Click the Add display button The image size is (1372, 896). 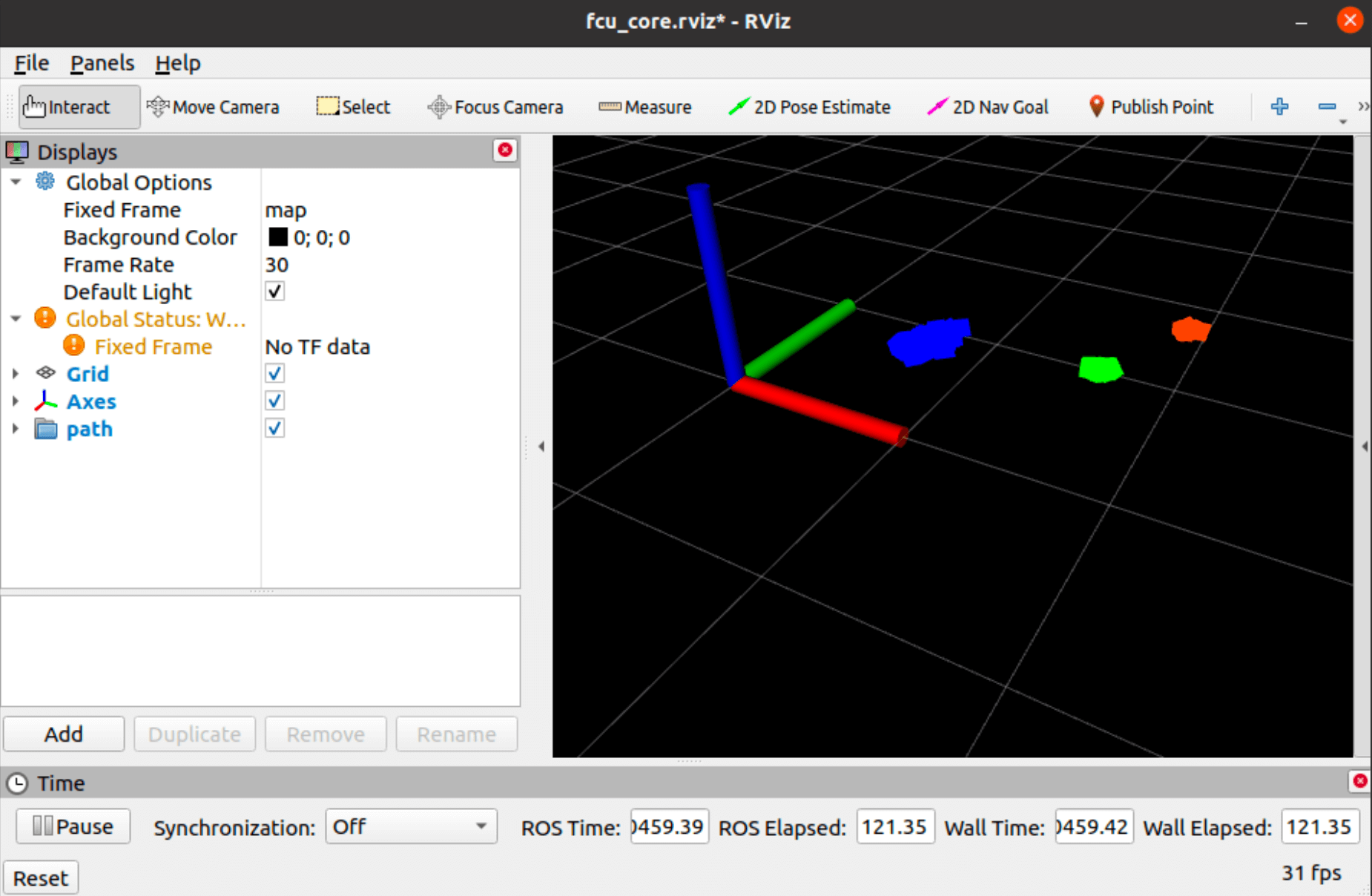[x=64, y=734]
